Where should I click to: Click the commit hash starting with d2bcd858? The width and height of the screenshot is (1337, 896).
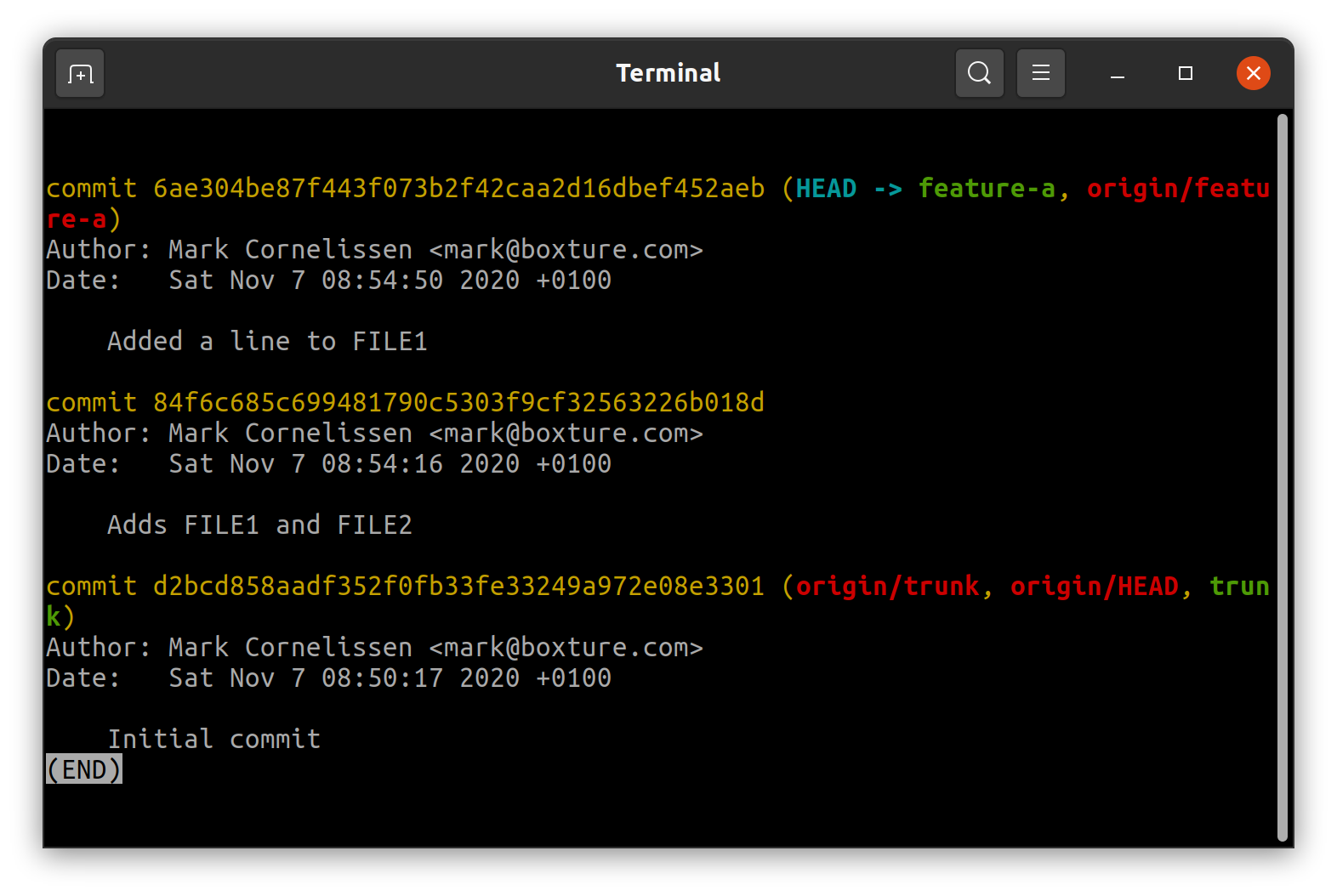pyautogui.click(x=458, y=587)
